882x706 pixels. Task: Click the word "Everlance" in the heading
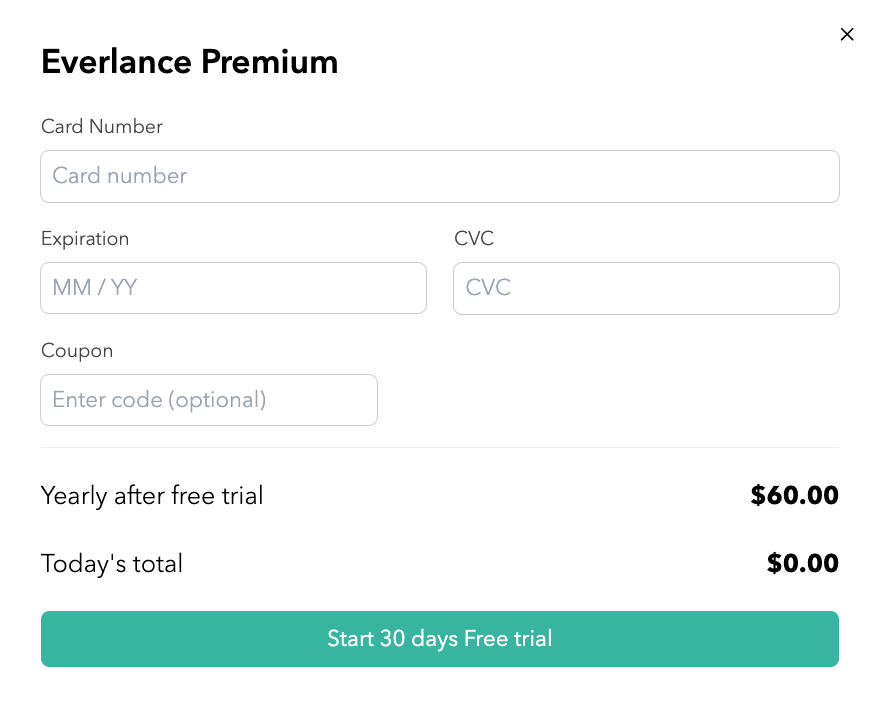(116, 63)
